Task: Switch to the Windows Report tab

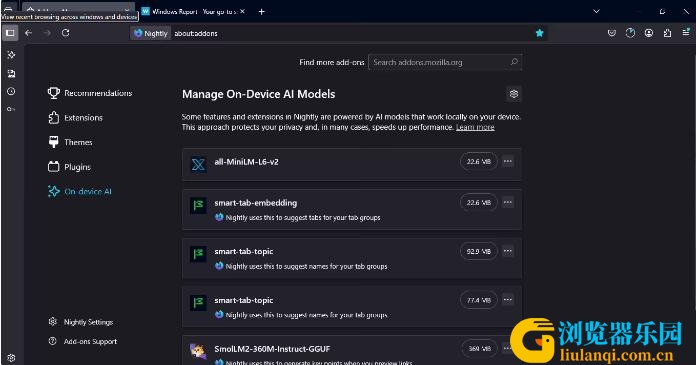Action: [194, 12]
